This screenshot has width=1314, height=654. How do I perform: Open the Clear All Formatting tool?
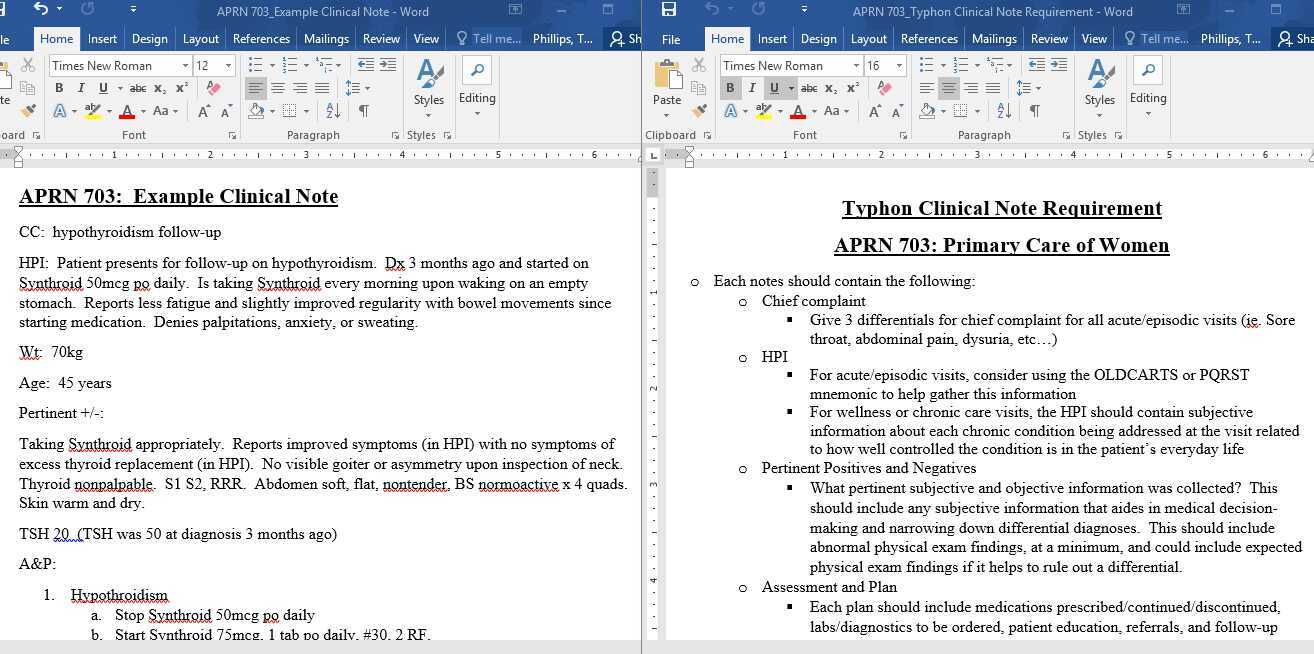click(x=214, y=88)
